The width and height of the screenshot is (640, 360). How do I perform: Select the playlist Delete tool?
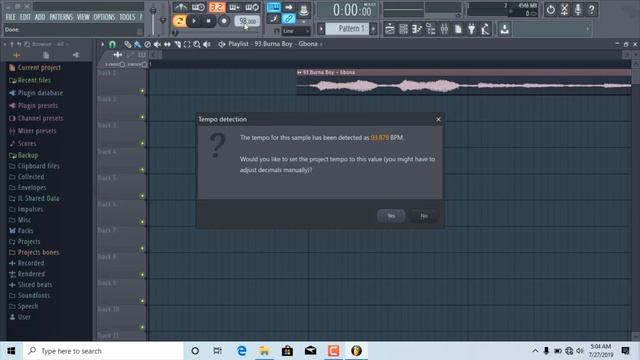(147, 44)
